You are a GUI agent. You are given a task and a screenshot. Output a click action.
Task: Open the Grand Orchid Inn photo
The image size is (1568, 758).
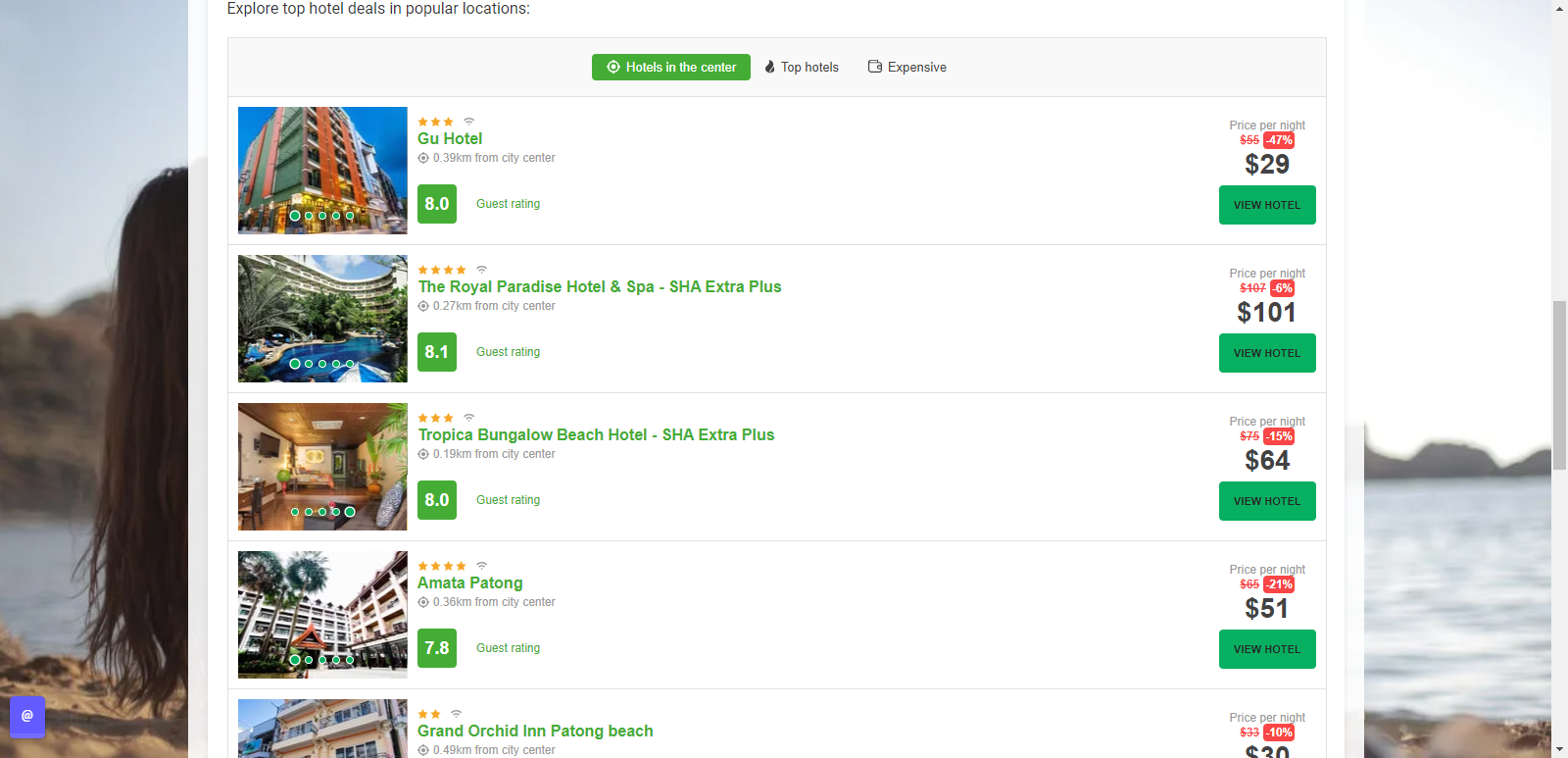coord(322,729)
